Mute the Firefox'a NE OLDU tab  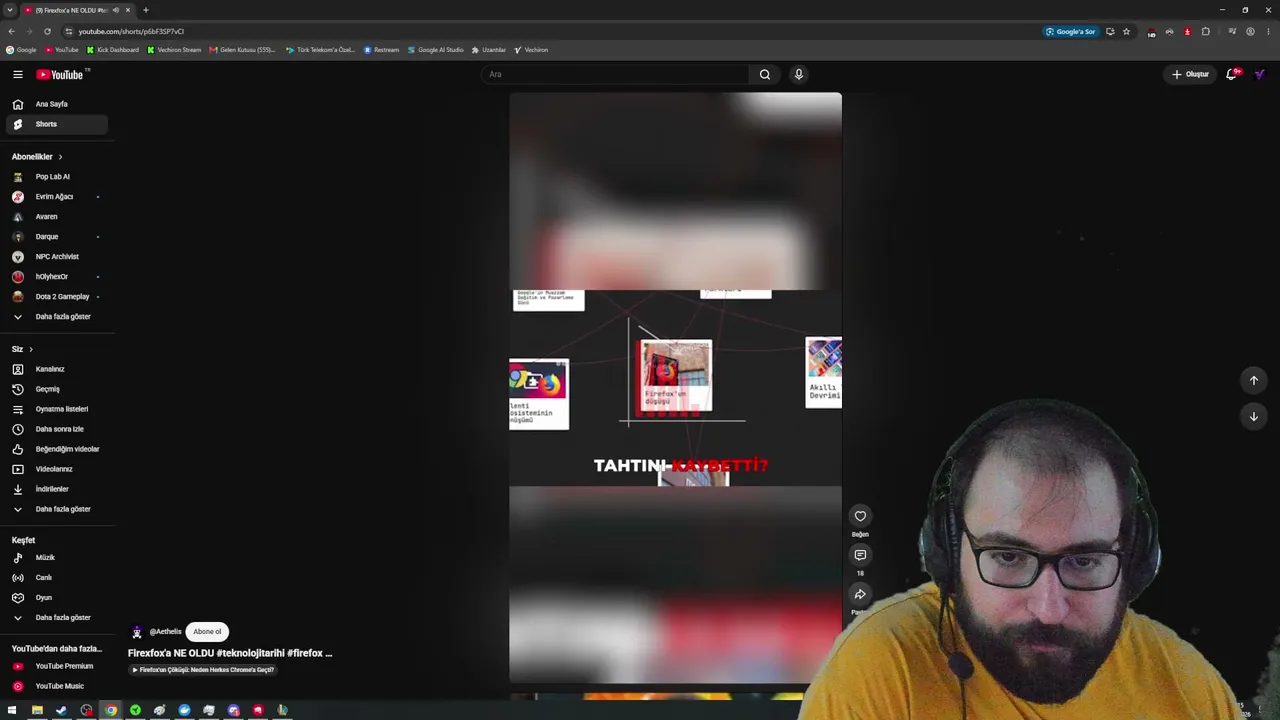pyautogui.click(x=116, y=10)
